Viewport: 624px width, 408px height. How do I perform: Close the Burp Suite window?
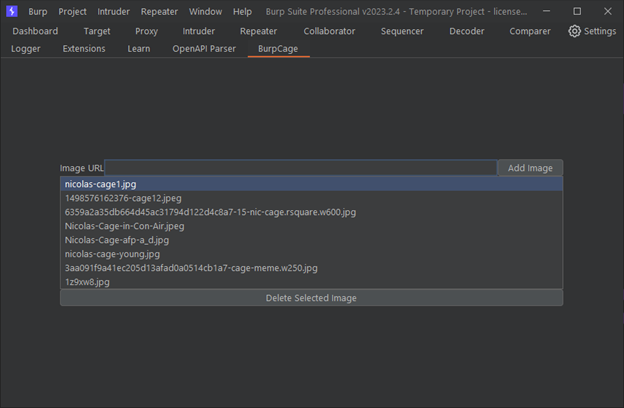tap(608, 11)
